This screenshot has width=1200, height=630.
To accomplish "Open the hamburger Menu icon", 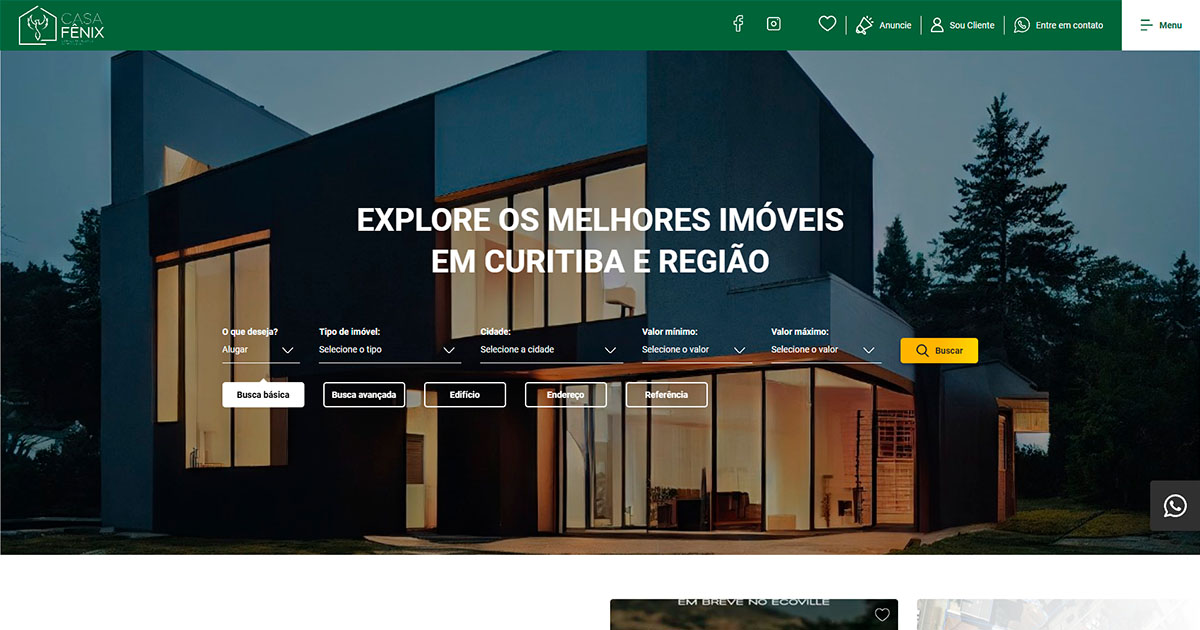I will pyautogui.click(x=1147, y=25).
